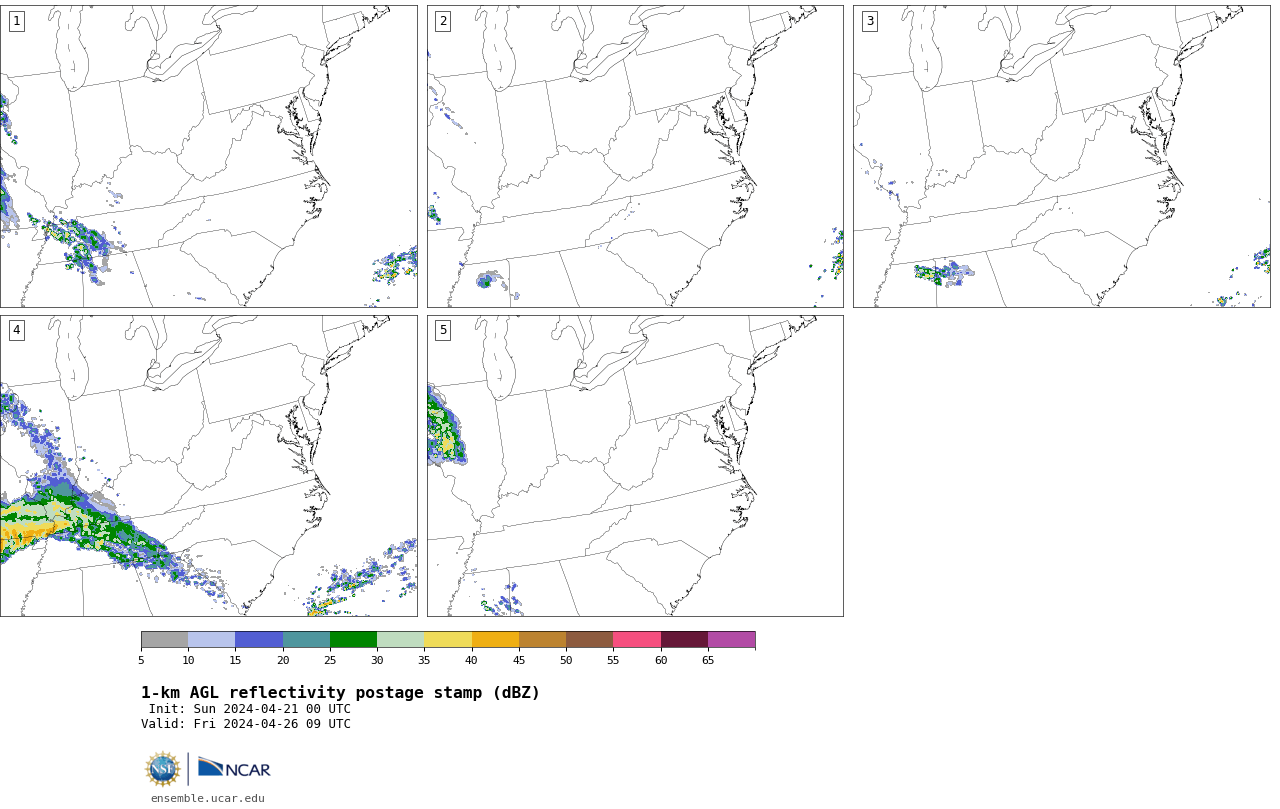Open ensemble member 4 reflectivity map
Image resolution: width=1280 pixels, height=809 pixels.
208,466
